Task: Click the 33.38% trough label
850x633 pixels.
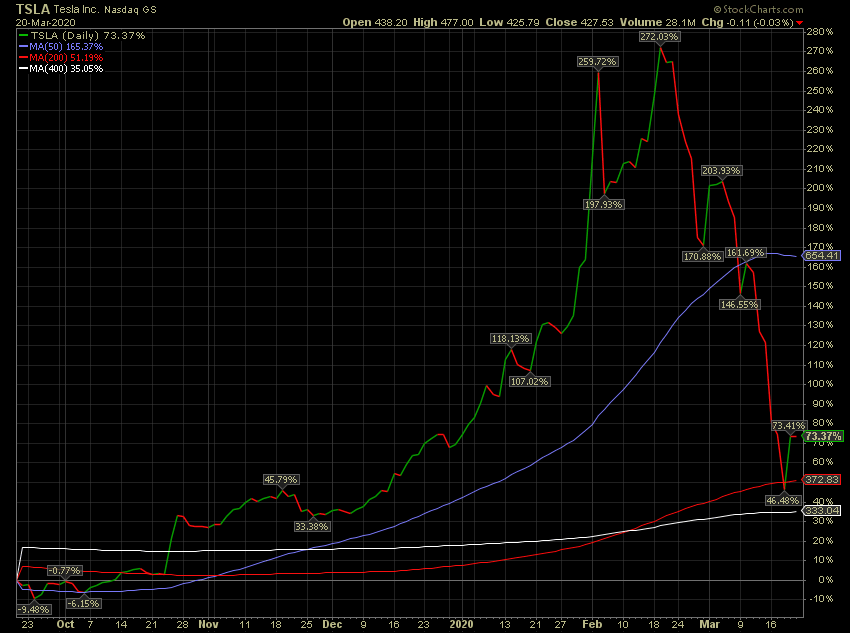Action: pyautogui.click(x=312, y=526)
